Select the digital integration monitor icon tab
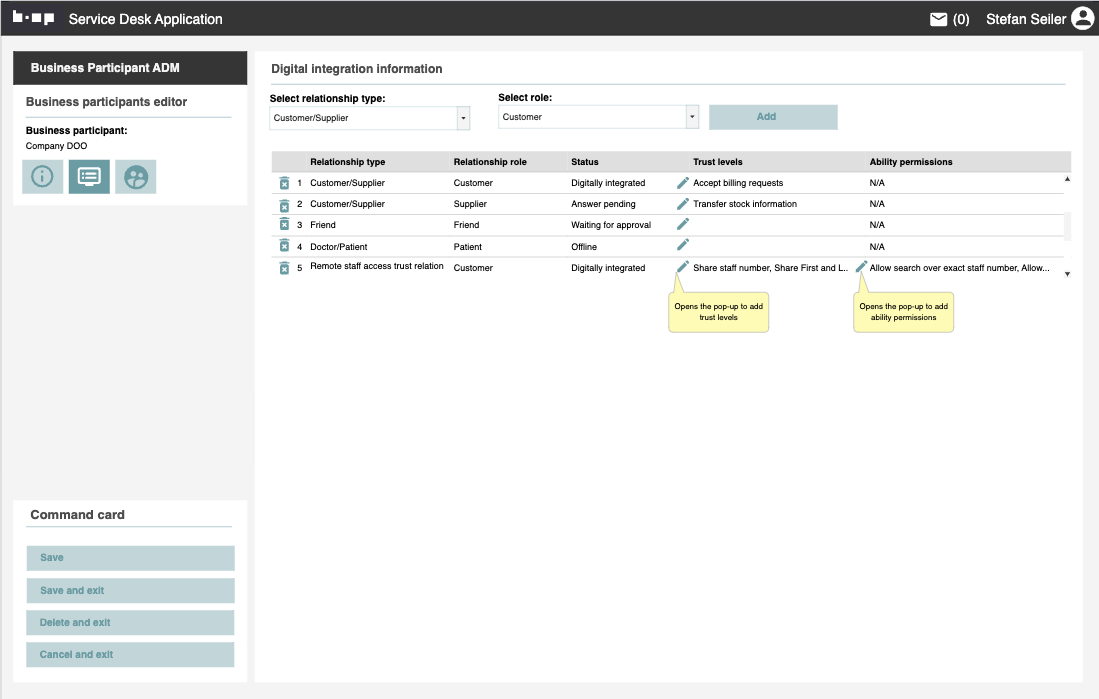 89,177
